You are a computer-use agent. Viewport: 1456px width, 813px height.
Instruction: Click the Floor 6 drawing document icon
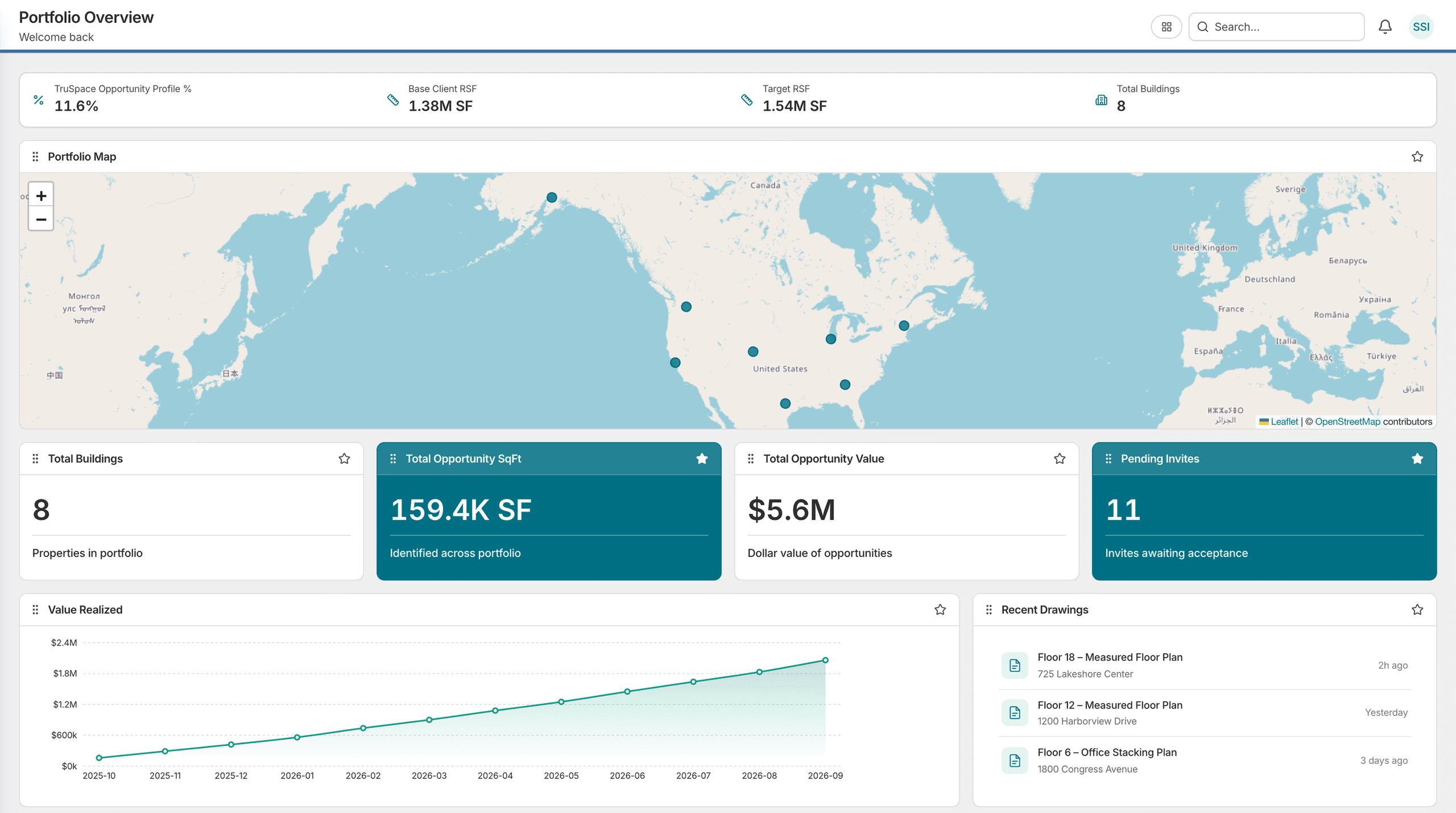[x=1014, y=761]
